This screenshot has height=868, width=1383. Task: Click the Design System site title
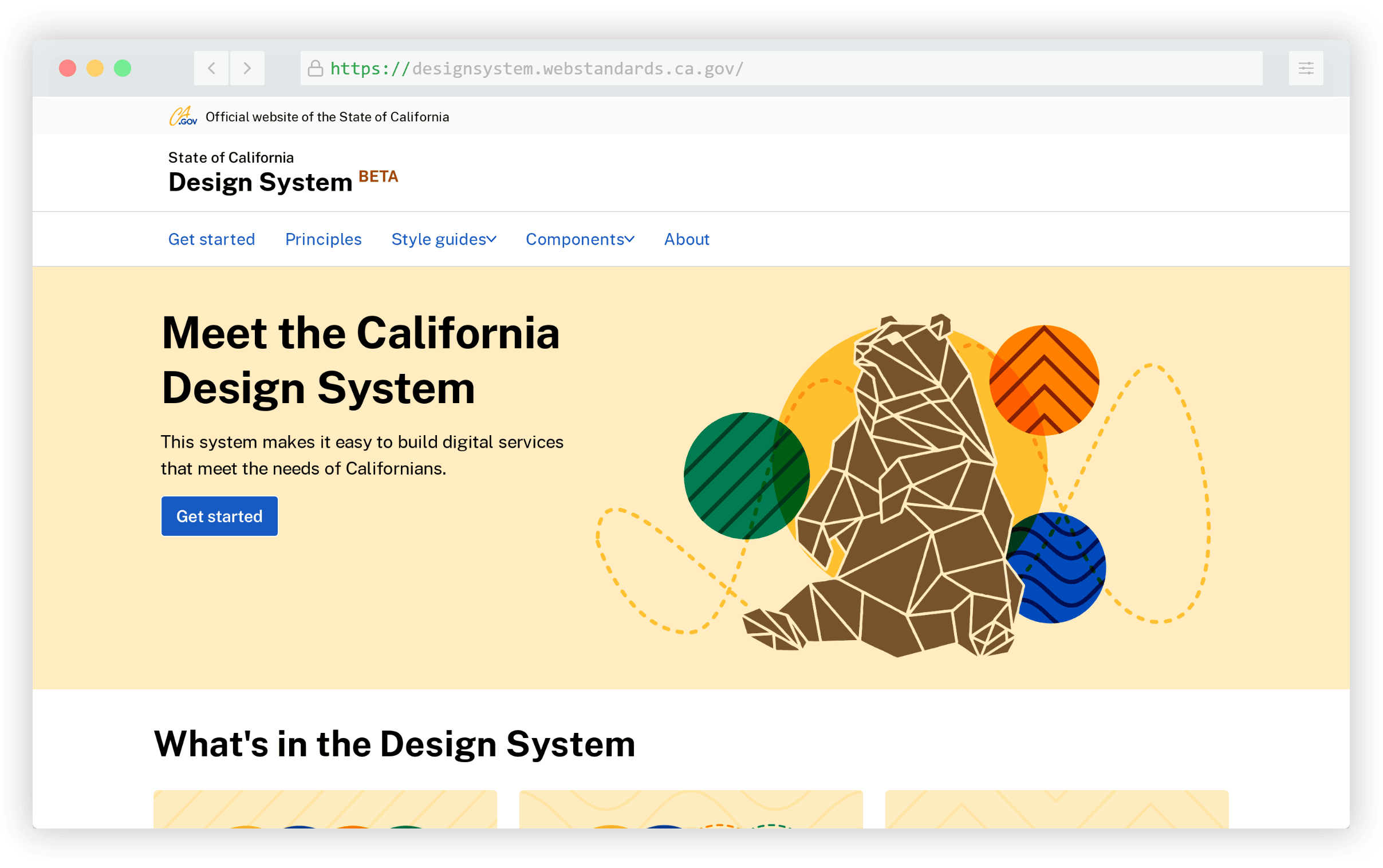pos(260,182)
